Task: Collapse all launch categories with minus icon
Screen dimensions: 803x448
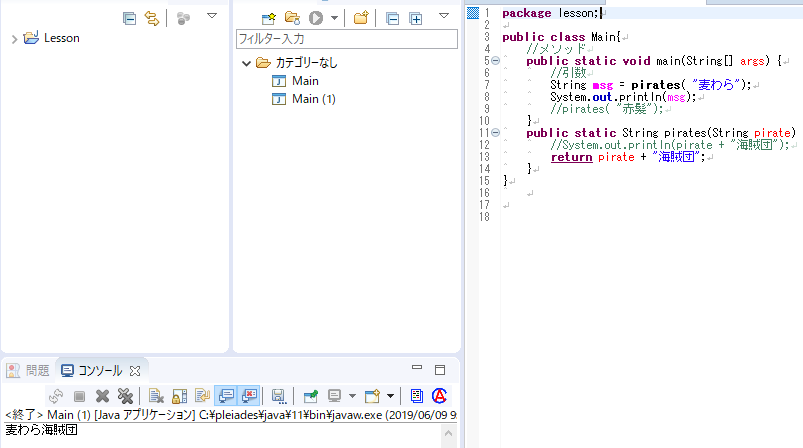Action: [x=392, y=19]
